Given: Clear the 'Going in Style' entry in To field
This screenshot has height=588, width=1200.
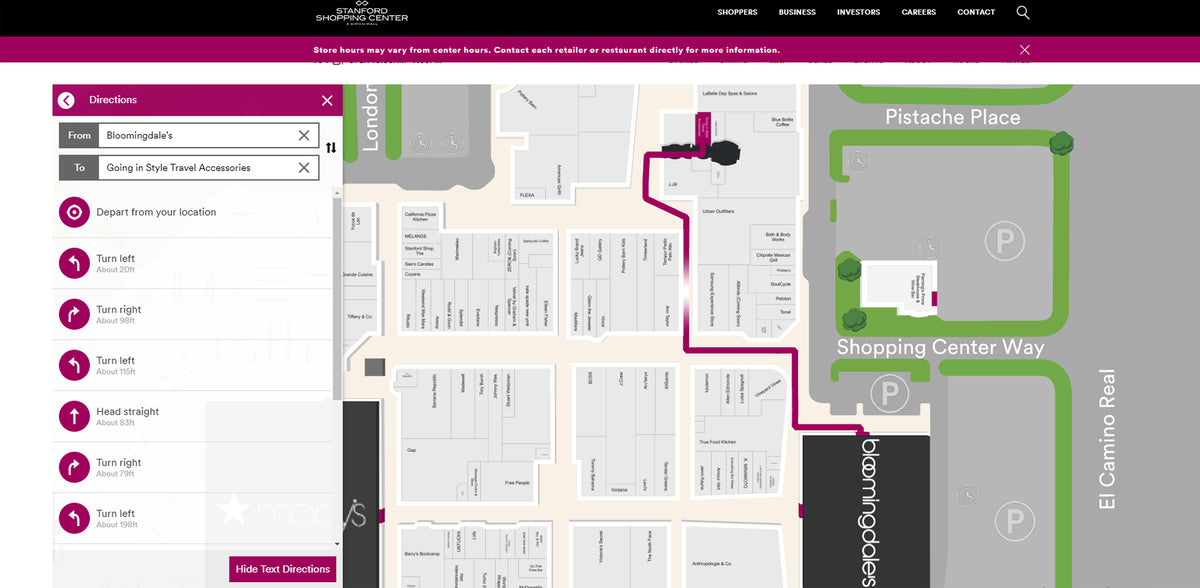Looking at the screenshot, I should pyautogui.click(x=303, y=167).
